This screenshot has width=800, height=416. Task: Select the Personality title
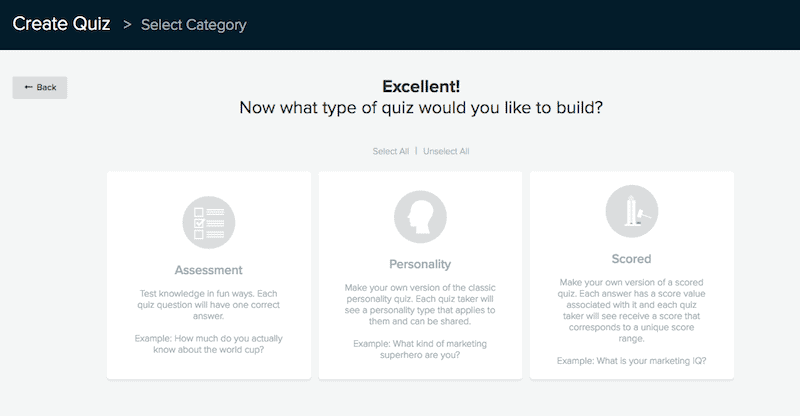pyautogui.click(x=420, y=264)
